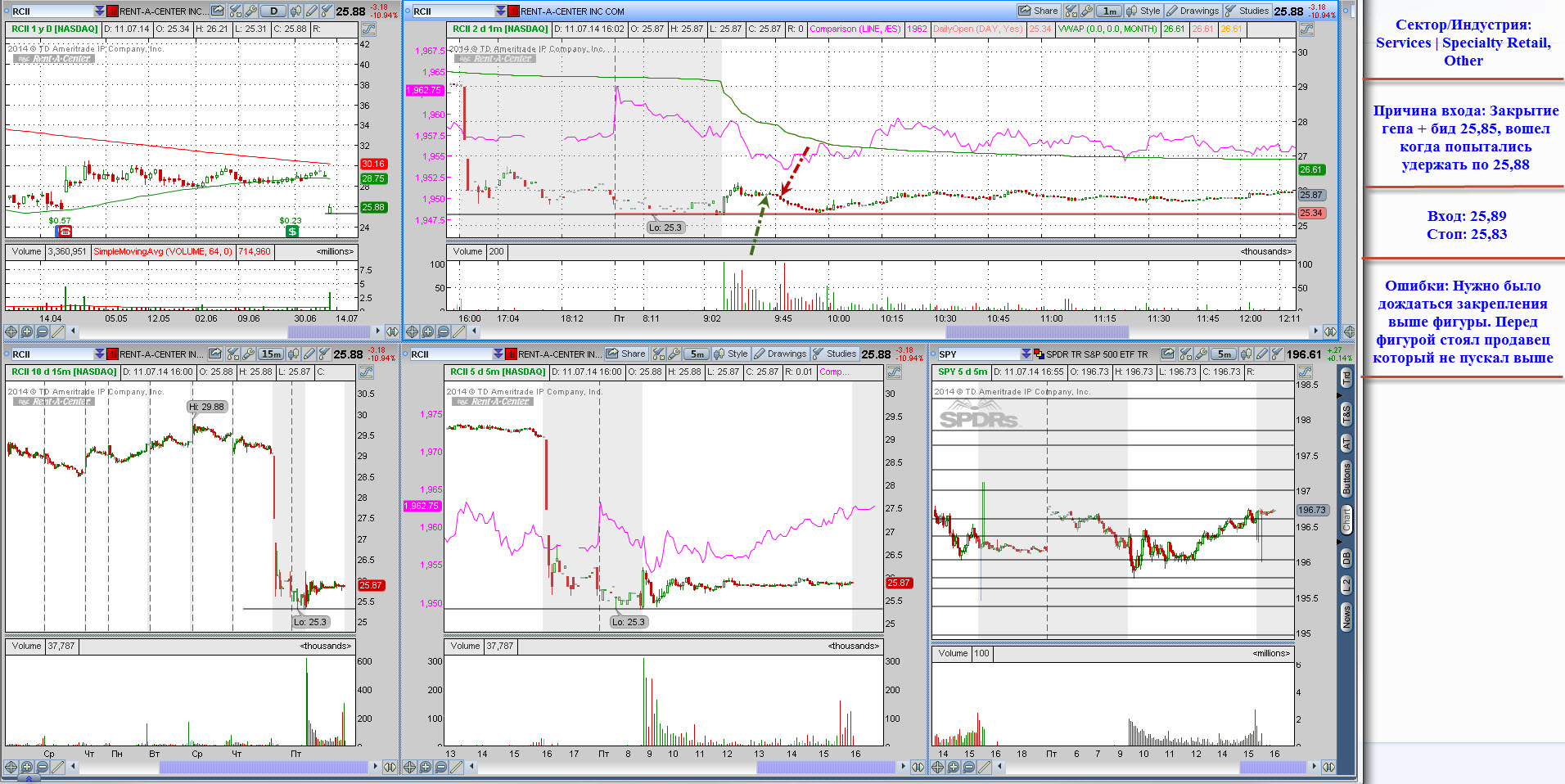The width and height of the screenshot is (1565, 784).
Task: Toggle red level indicator on 15m chart header
Action: [x=112, y=354]
